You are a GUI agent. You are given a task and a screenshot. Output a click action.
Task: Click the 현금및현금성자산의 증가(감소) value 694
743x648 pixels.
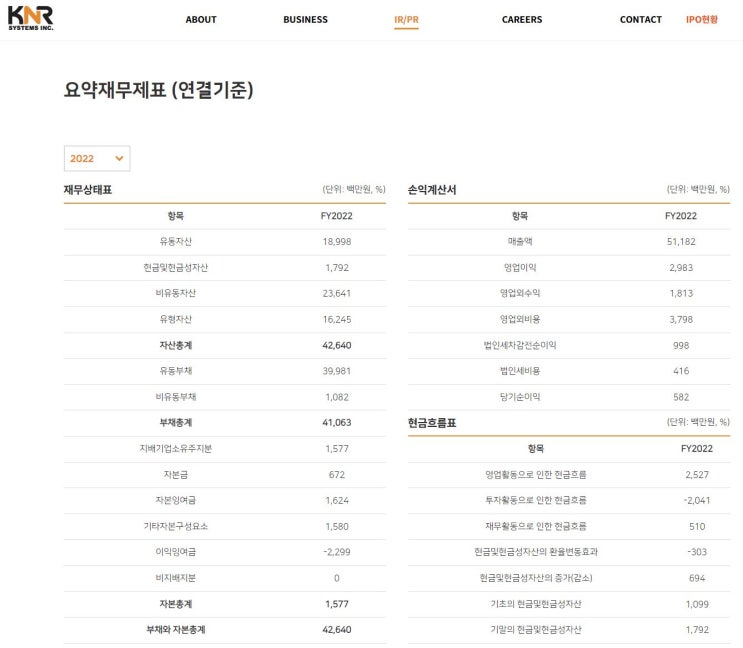pos(697,578)
